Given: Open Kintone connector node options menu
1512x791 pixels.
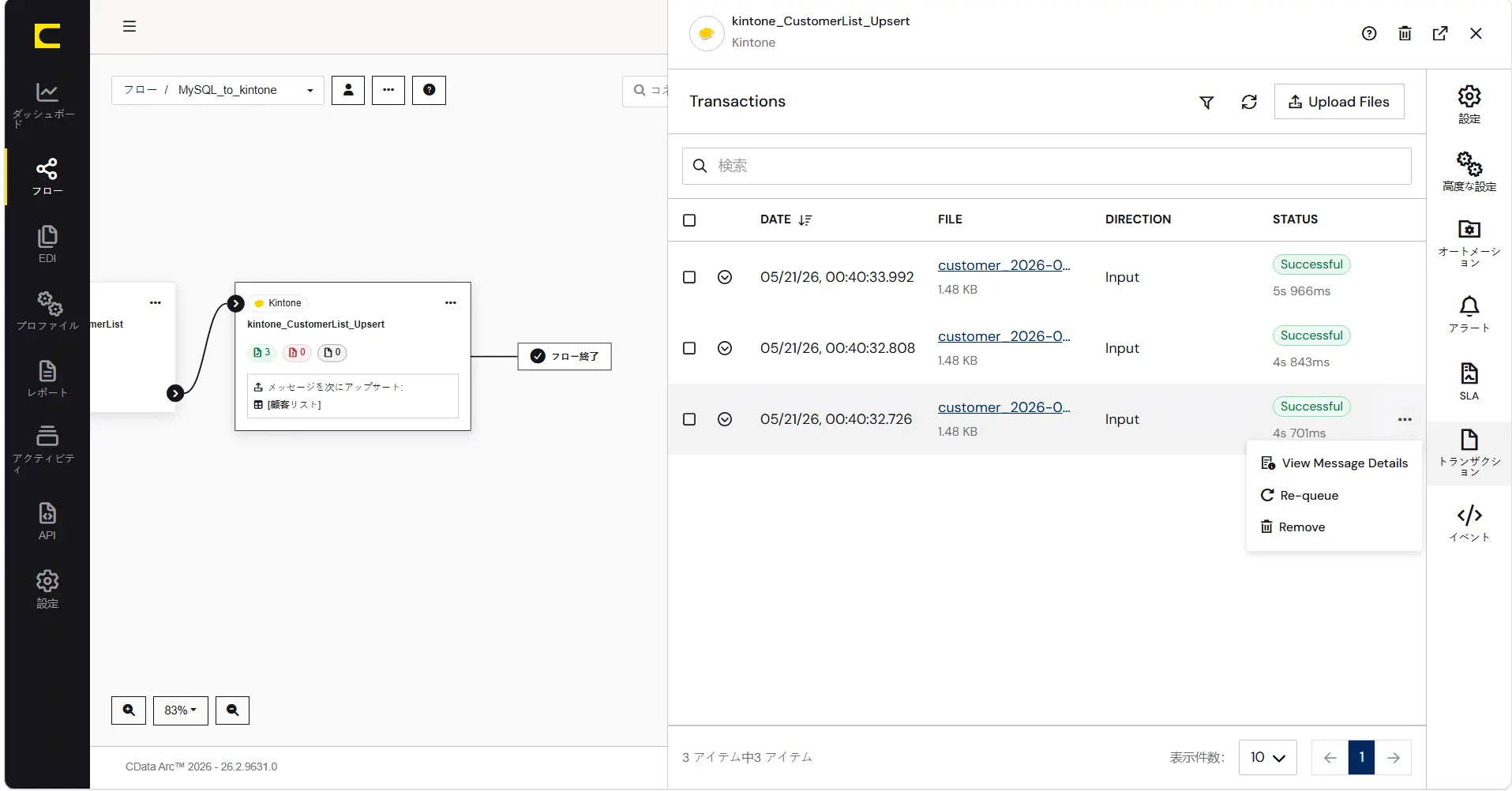Looking at the screenshot, I should [451, 303].
